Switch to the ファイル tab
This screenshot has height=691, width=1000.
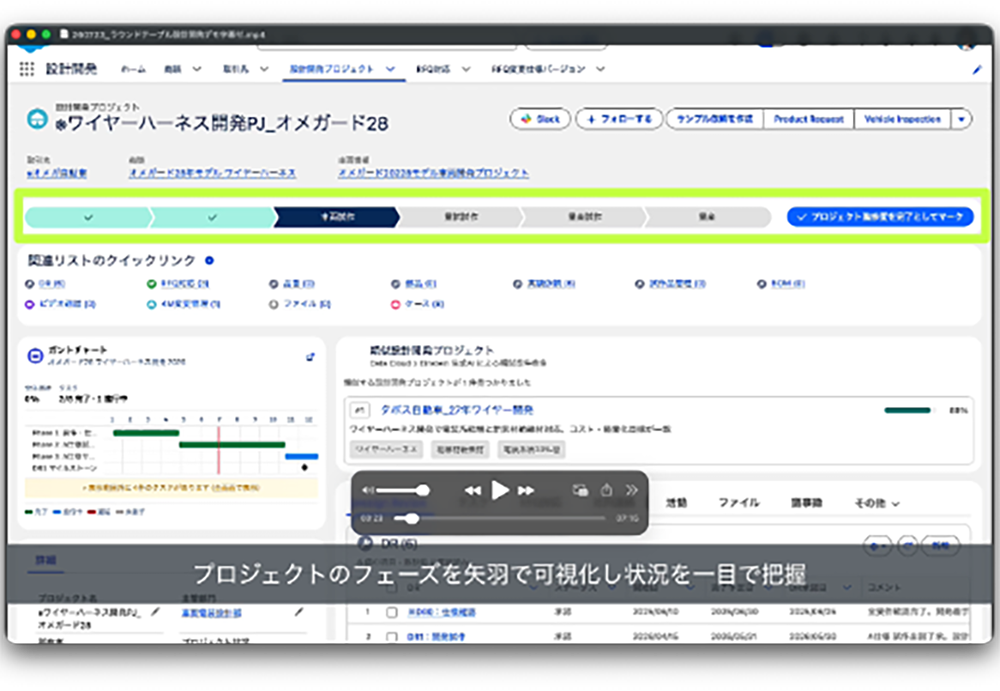(739, 503)
